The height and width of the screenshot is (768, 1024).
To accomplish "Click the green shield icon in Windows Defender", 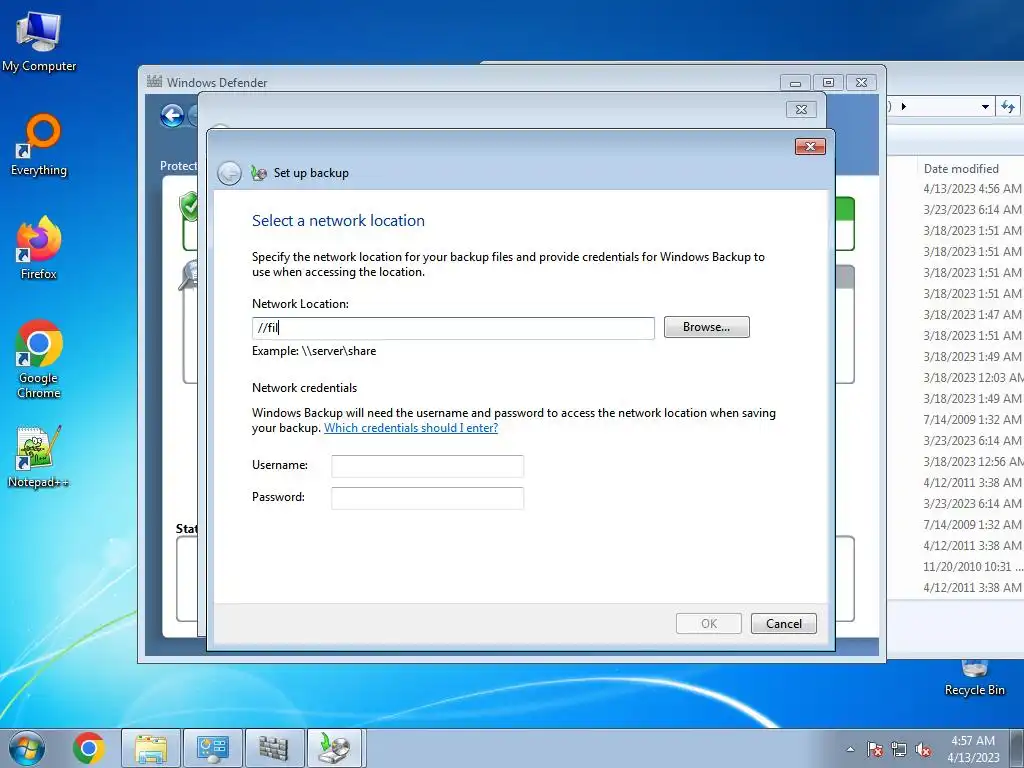I will (189, 207).
